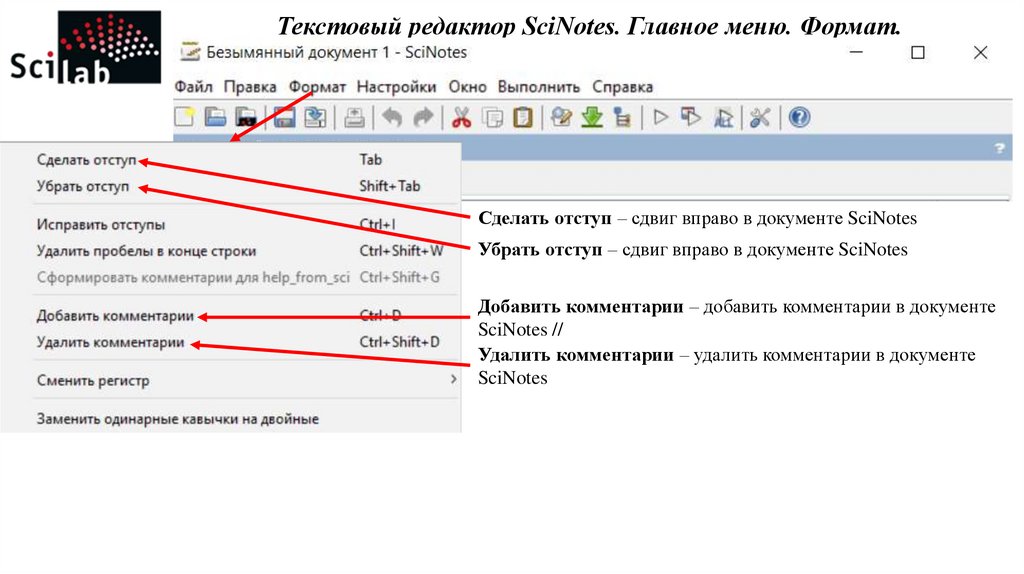Viewport: 1024px width, 574px height.
Task: Click the Undo arrow icon
Action: [x=392, y=118]
